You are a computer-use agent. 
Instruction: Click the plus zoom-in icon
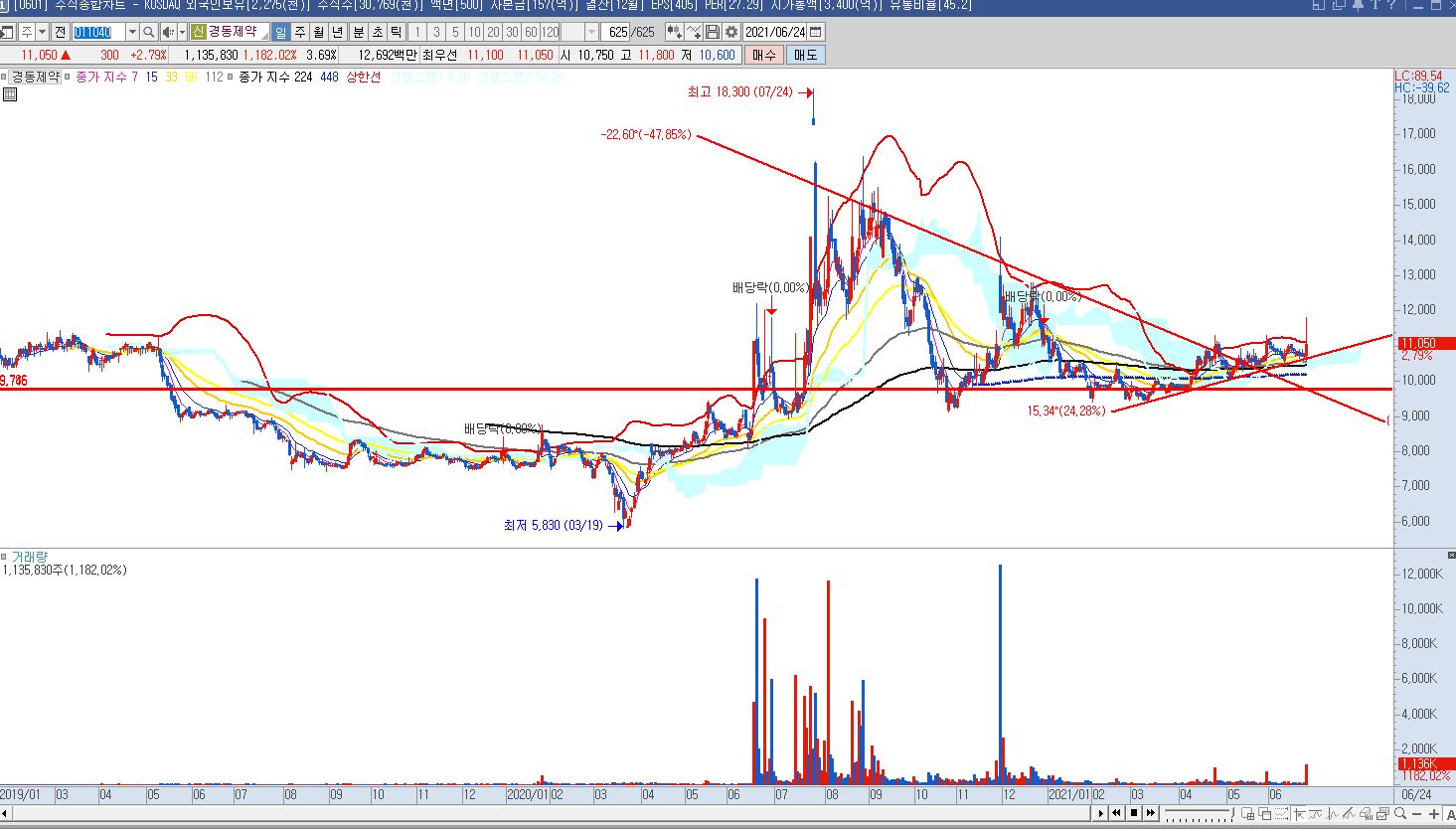(x=1434, y=814)
